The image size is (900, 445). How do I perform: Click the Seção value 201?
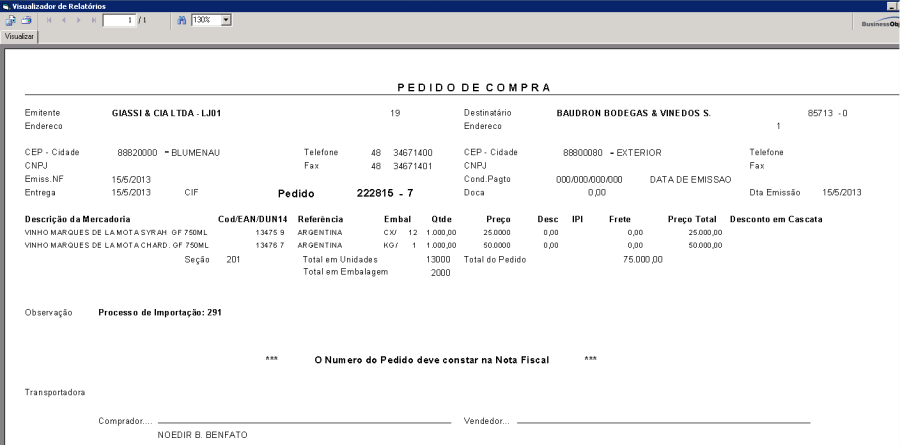point(234,260)
